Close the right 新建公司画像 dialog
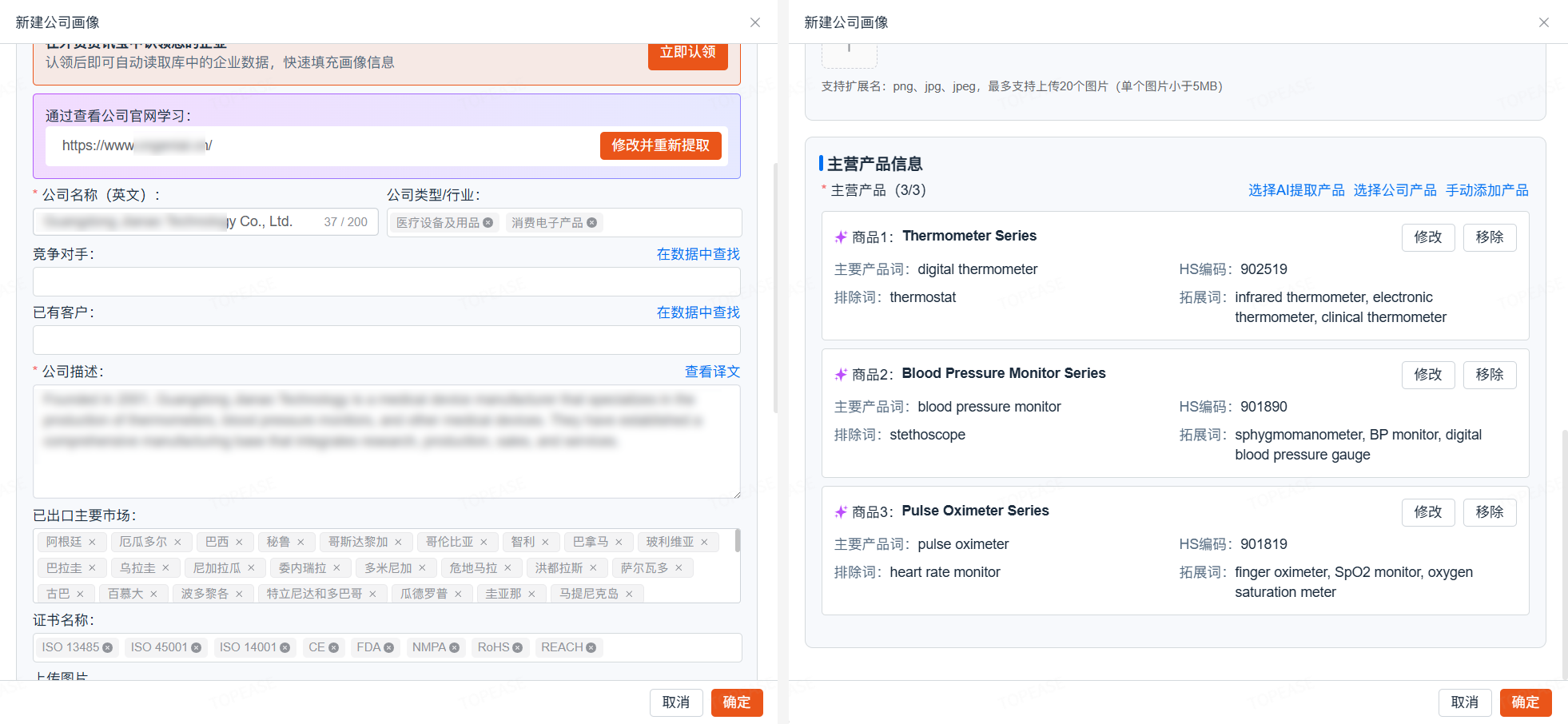The image size is (1568, 724). pyautogui.click(x=1544, y=22)
